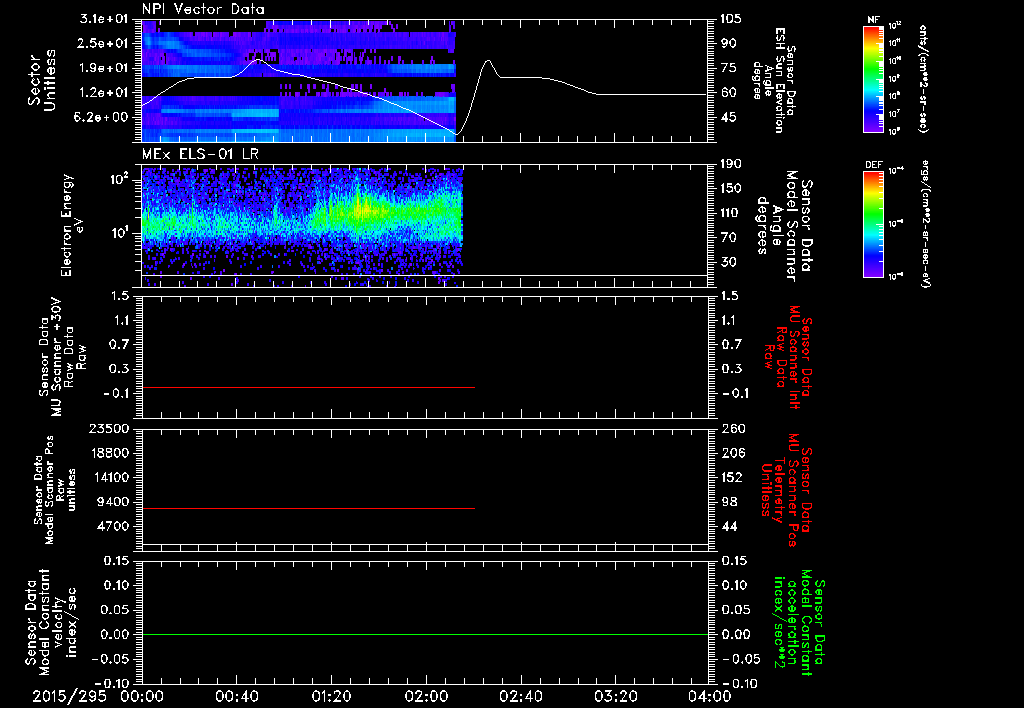The width and height of the screenshot is (1024, 708).
Task: Click the '152' telemetry tick label
Action: click(x=731, y=477)
